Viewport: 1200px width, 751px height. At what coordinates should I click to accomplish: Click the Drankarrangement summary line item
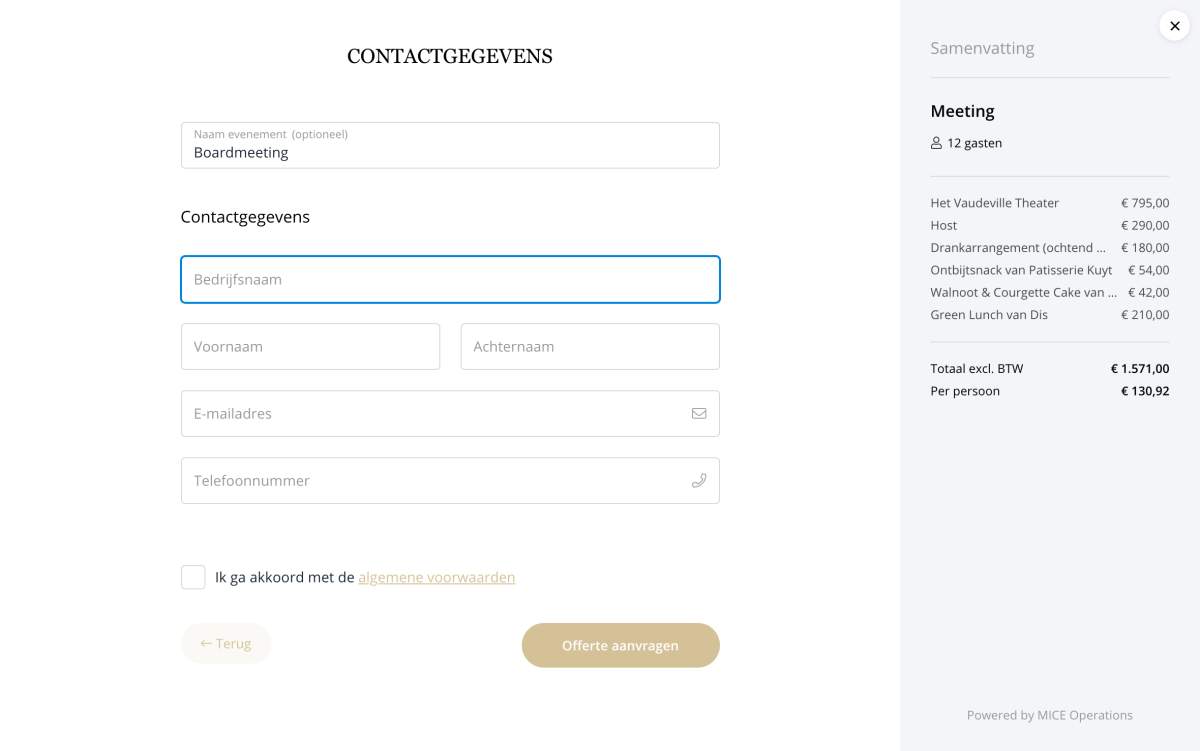point(1050,248)
